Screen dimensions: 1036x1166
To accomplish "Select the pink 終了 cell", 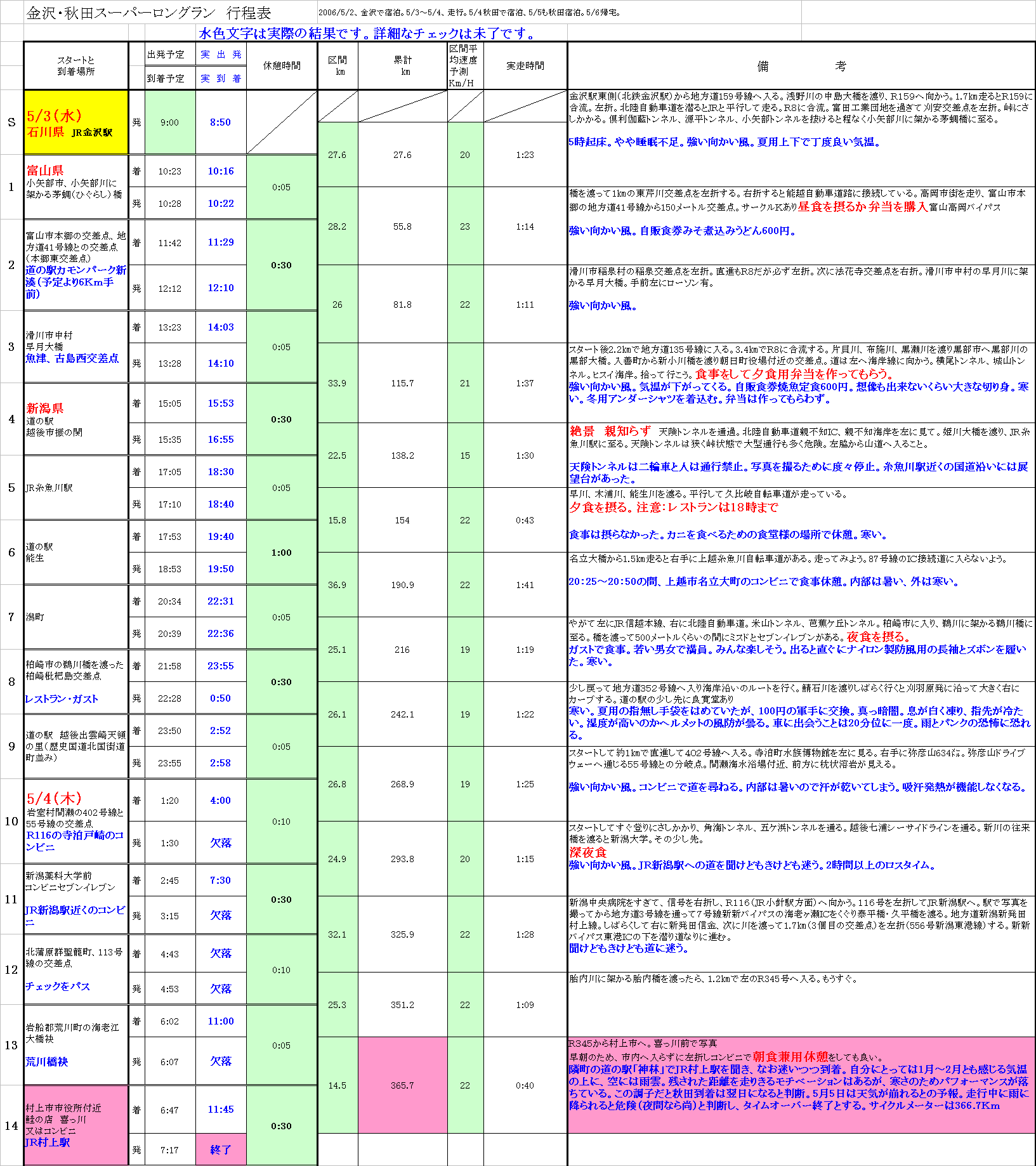I will [x=220, y=1150].
